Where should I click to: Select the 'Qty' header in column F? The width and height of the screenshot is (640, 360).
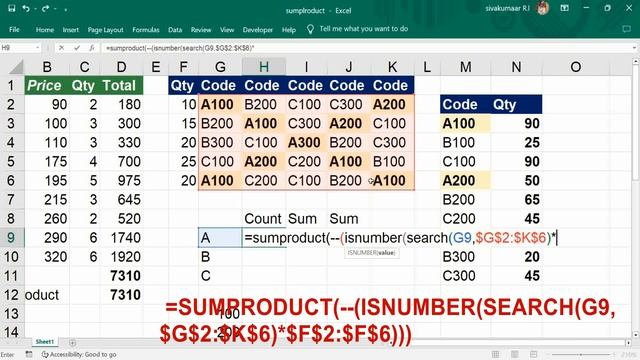183,85
